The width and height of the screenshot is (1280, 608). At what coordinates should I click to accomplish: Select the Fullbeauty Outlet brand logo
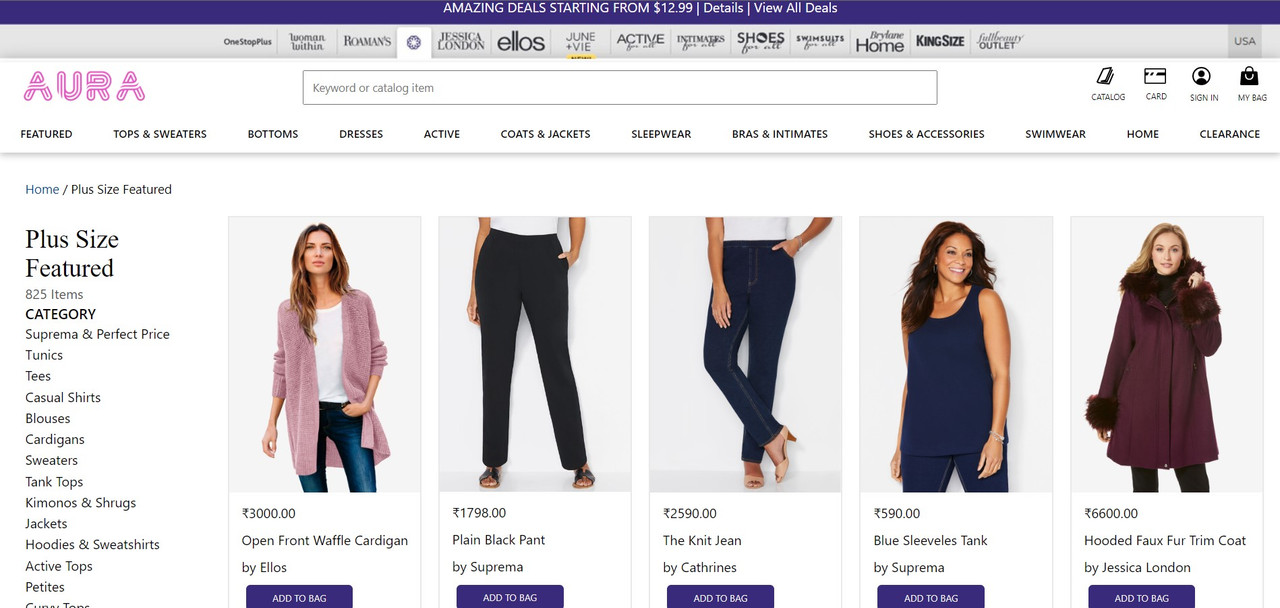(x=999, y=42)
